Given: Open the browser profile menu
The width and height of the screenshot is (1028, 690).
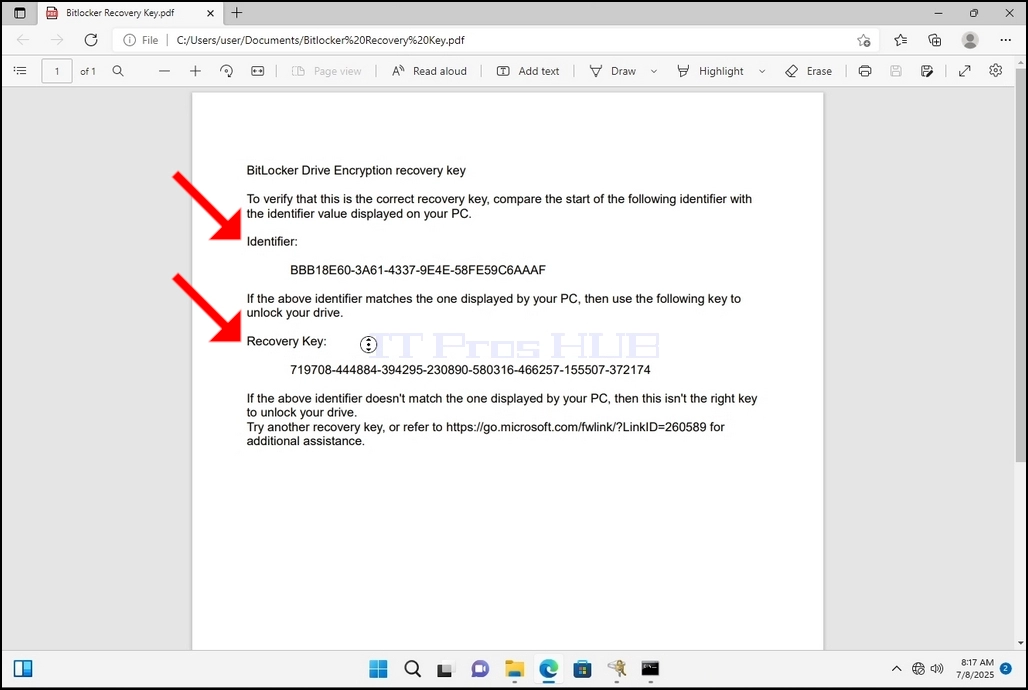Looking at the screenshot, I should point(970,40).
